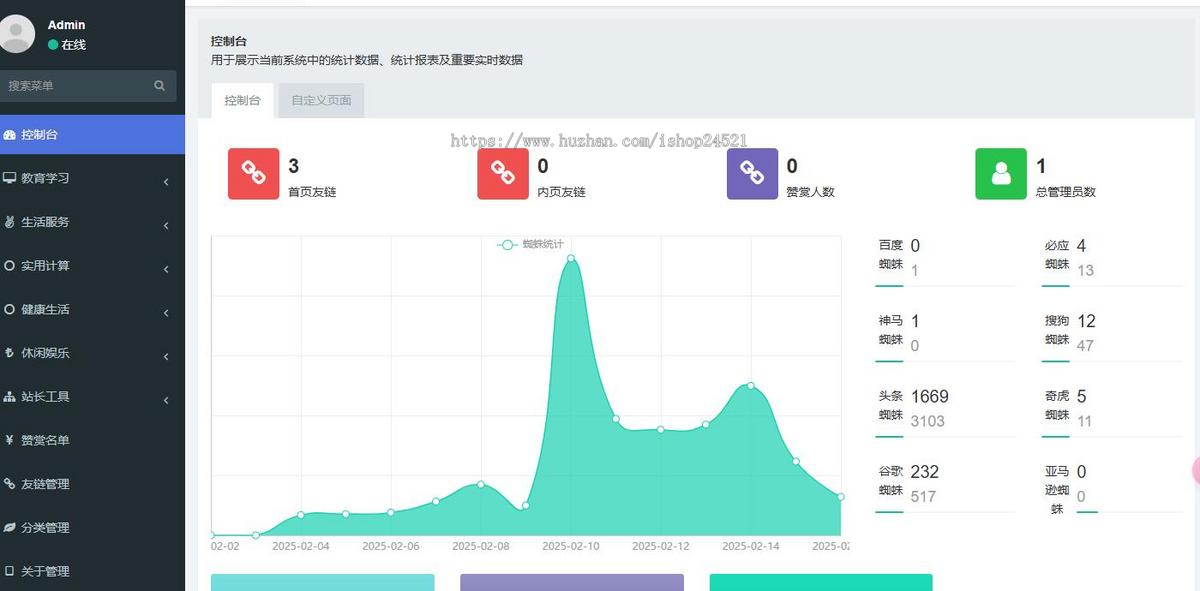Expand the 实用计算 menu arrow
The image size is (1200, 591).
(x=166, y=269)
